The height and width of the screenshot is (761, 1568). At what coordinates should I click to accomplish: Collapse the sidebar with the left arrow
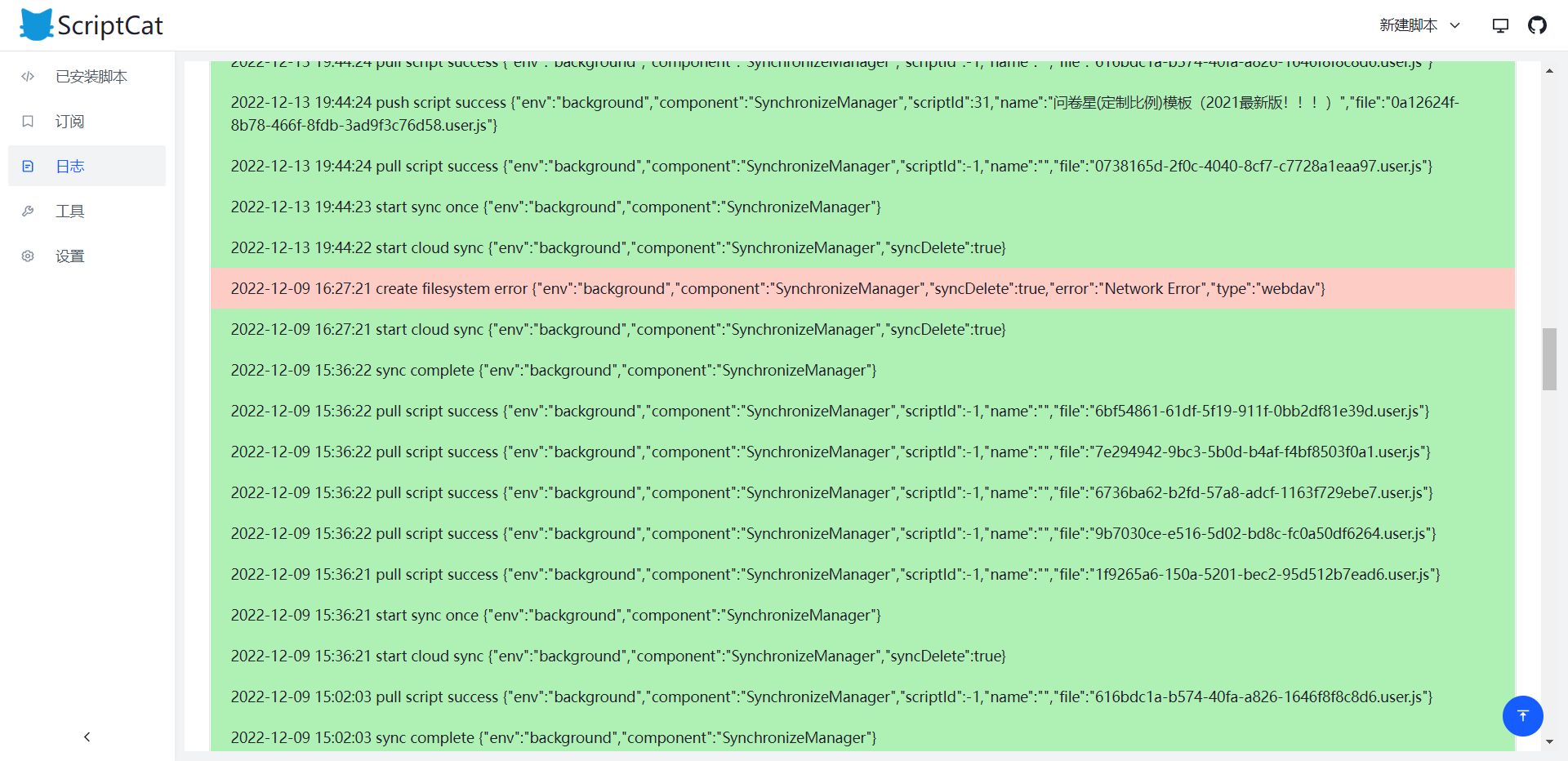coord(87,737)
